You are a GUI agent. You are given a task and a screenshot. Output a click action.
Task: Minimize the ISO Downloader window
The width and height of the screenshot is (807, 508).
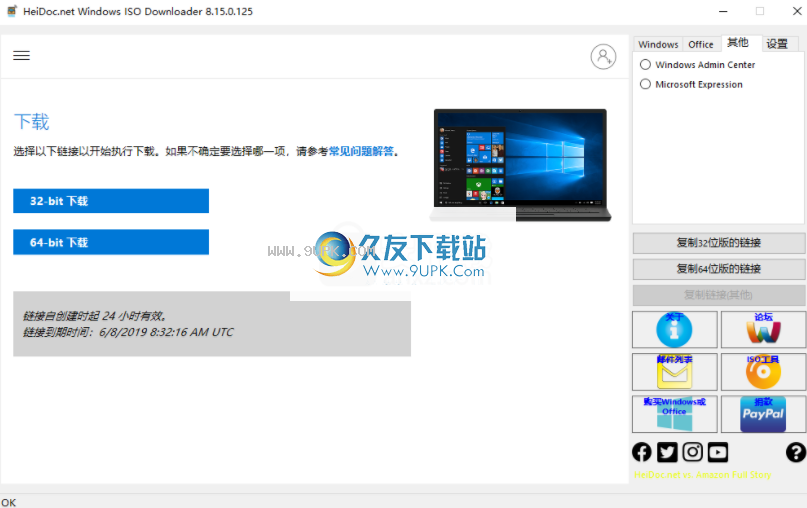723,11
